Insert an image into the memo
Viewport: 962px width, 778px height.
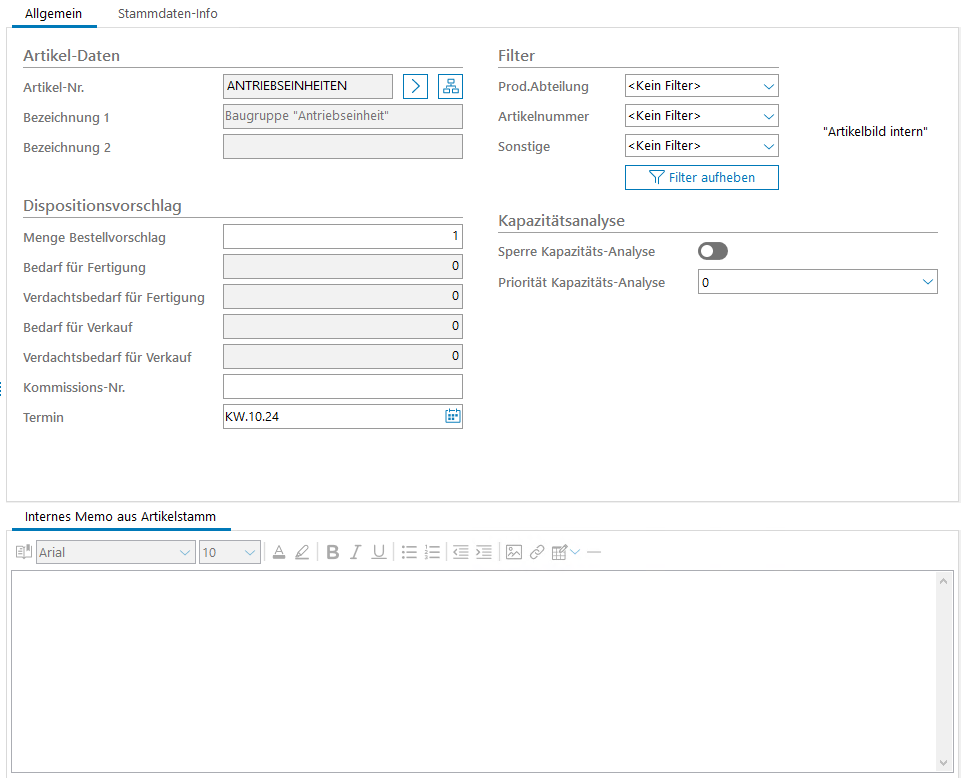pyautogui.click(x=514, y=552)
